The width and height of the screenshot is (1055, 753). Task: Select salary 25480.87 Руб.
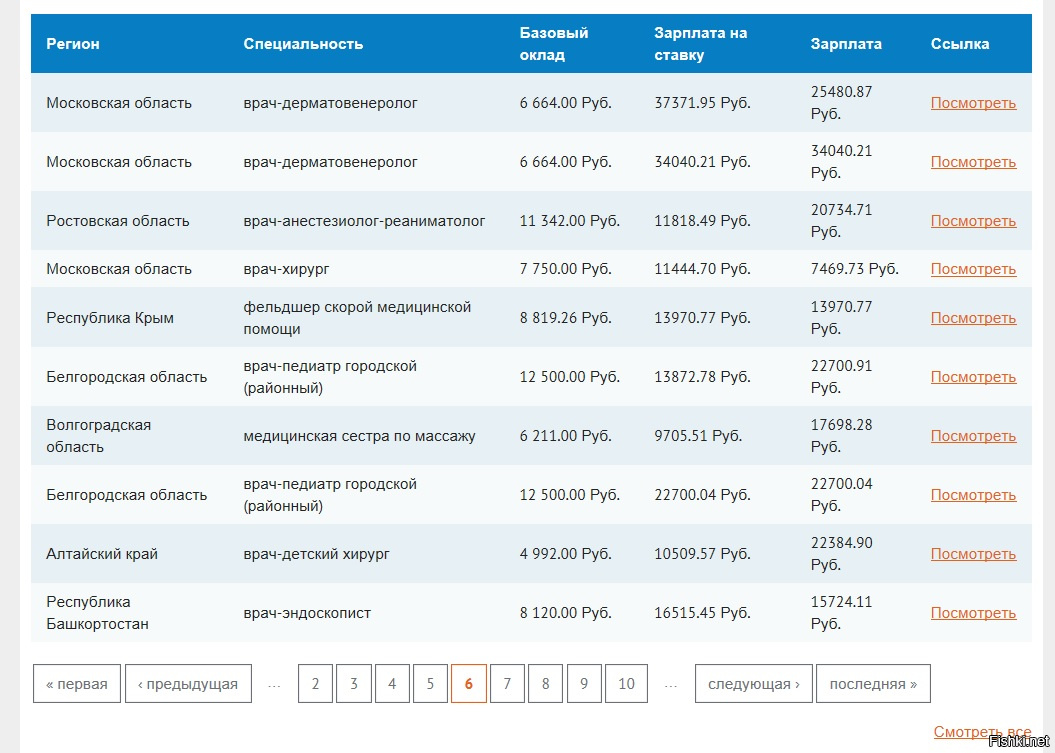click(841, 103)
